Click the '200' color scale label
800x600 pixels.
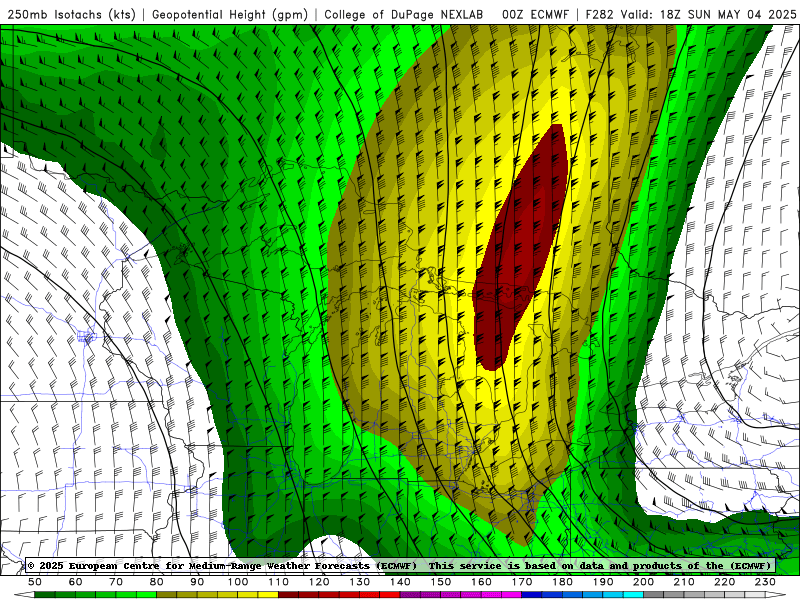643,582
